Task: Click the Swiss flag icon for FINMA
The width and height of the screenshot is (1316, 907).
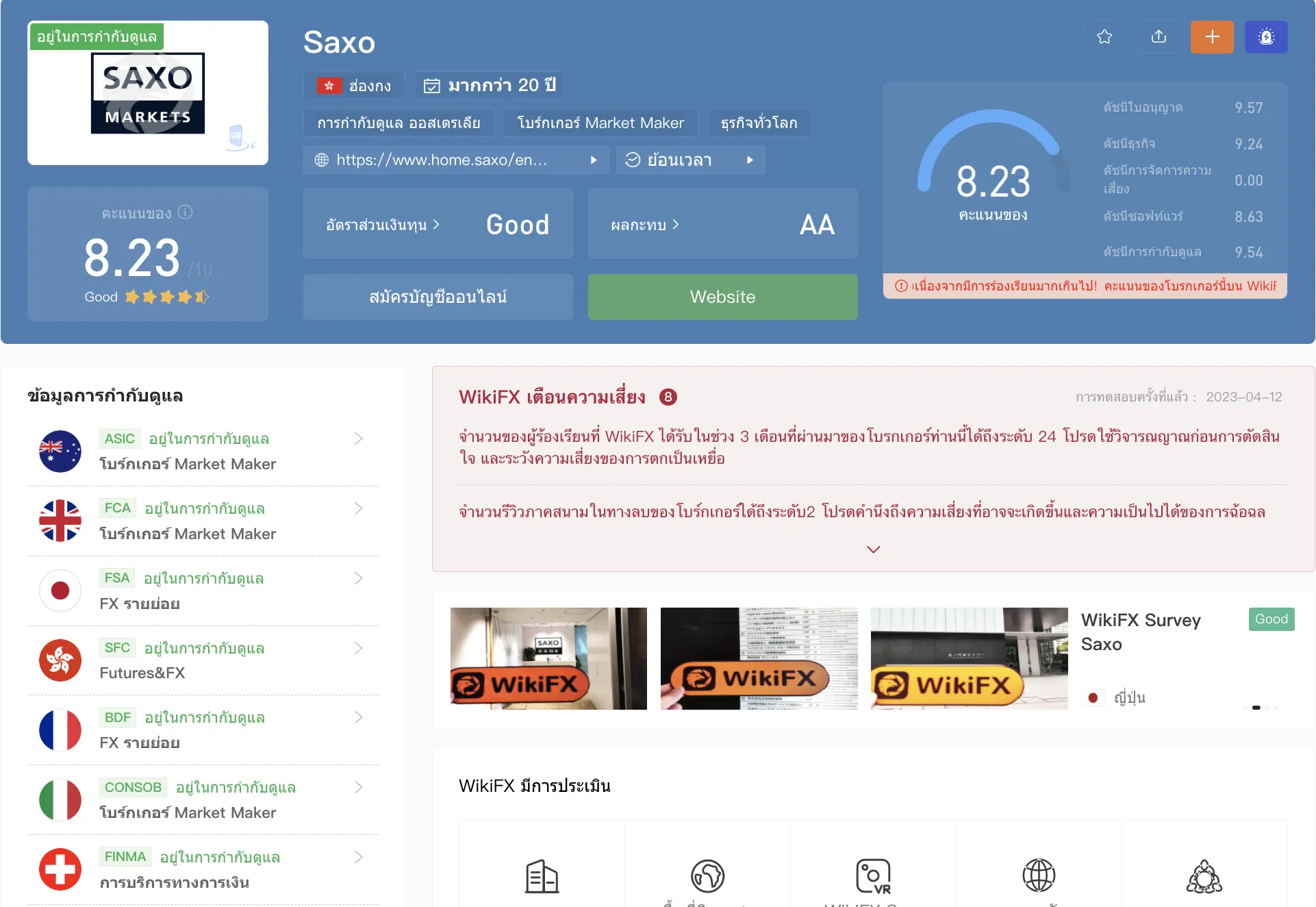Action: (x=60, y=869)
